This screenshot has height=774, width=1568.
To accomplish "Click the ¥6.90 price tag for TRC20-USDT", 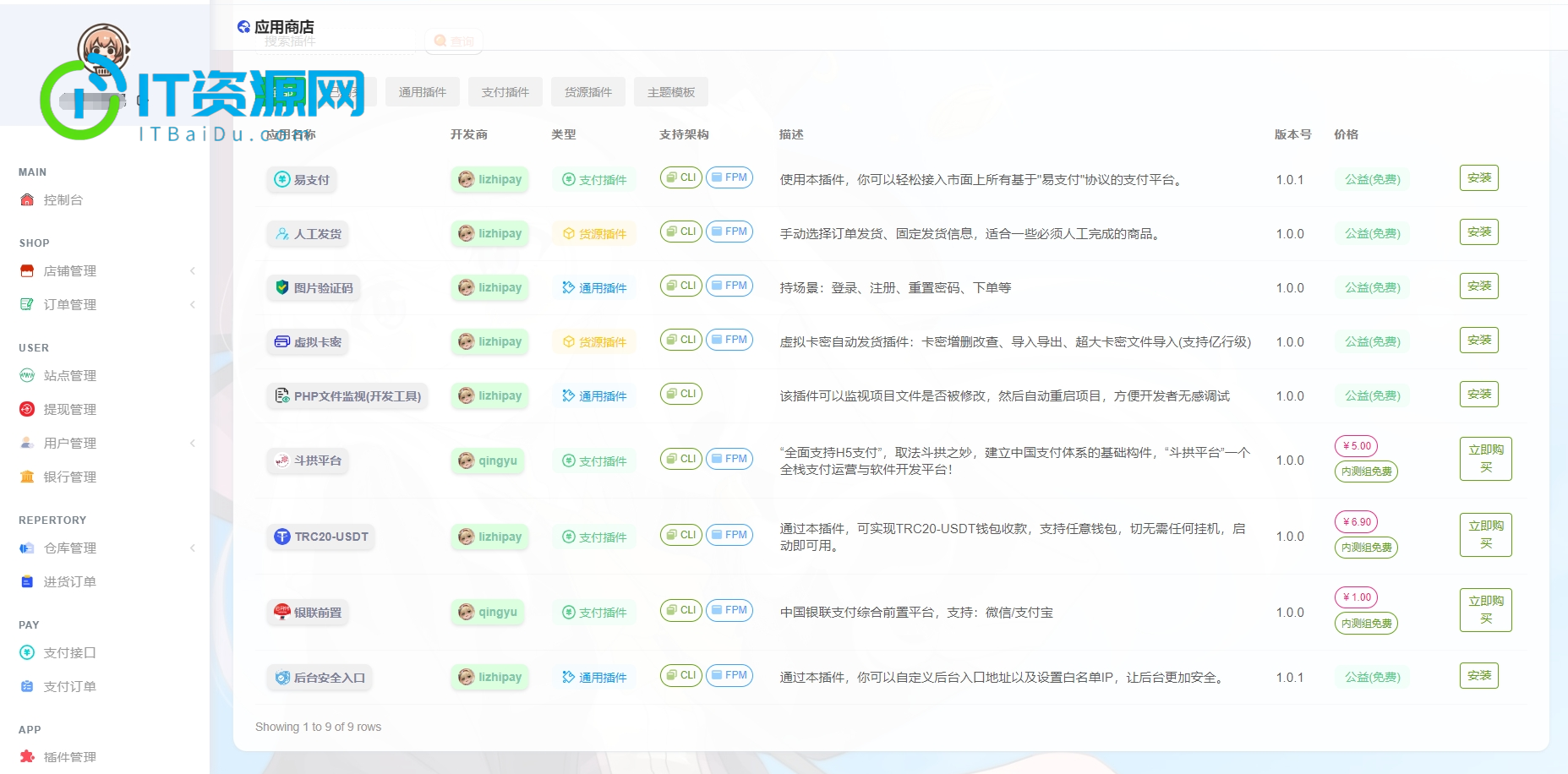I will (1356, 522).
